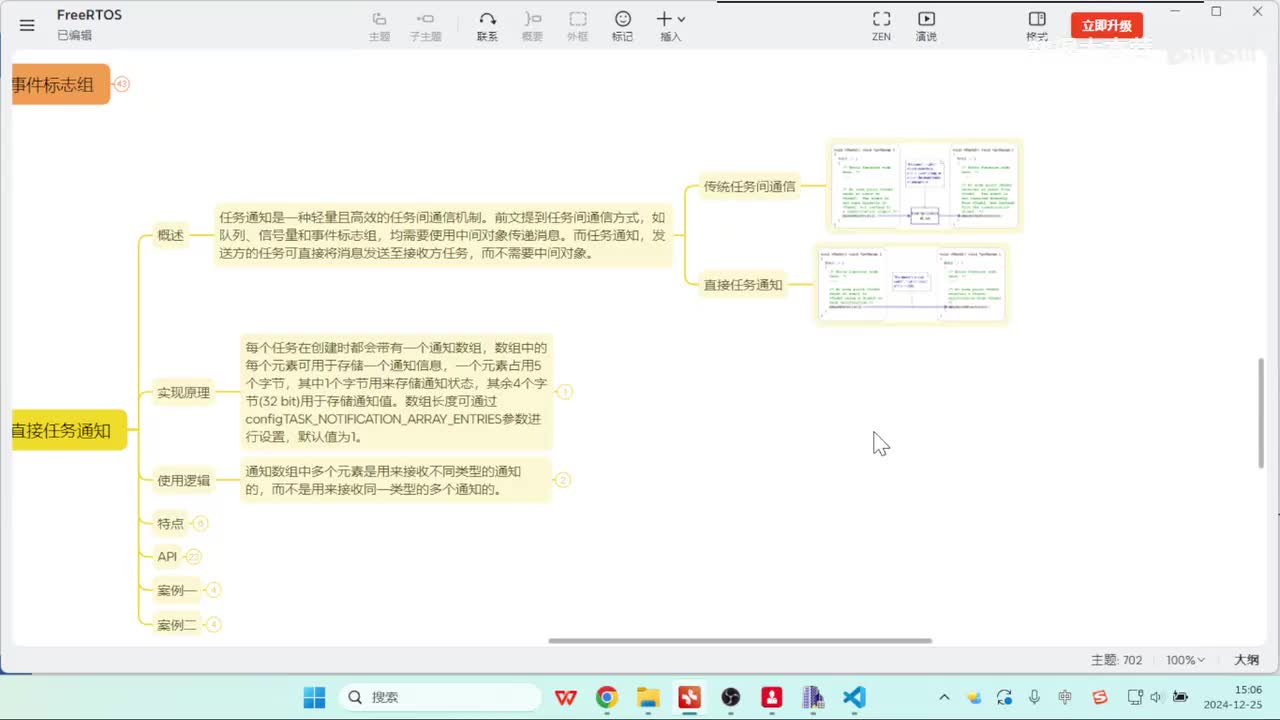Select the API subtopic
This screenshot has height=720, width=1280.
pos(167,556)
